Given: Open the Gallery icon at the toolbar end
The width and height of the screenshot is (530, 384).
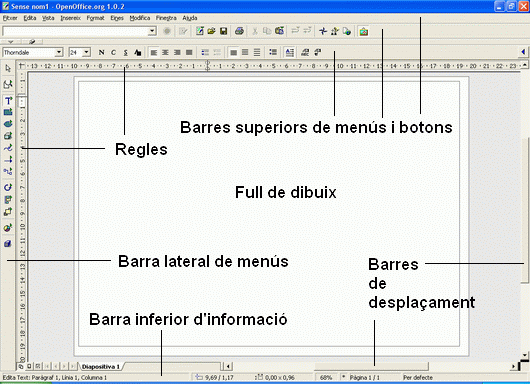Looking at the screenshot, I should (x=364, y=32).
